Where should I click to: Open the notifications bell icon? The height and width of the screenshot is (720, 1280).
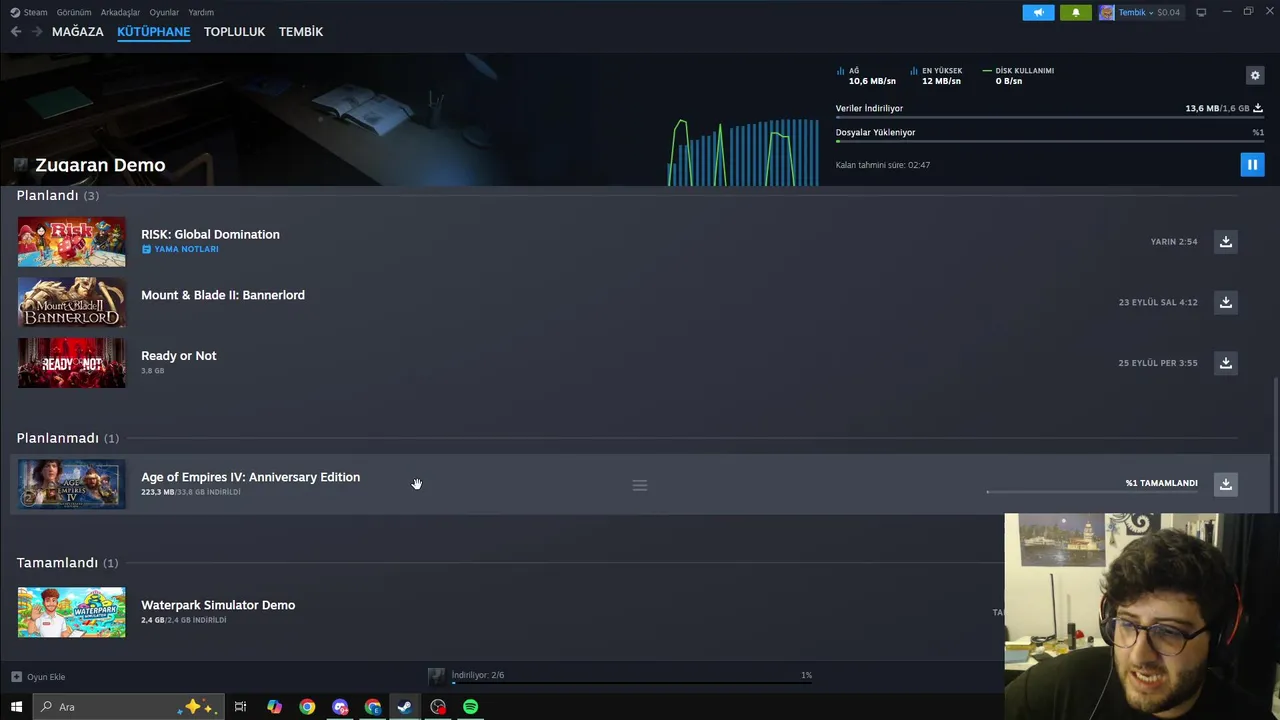click(1076, 12)
